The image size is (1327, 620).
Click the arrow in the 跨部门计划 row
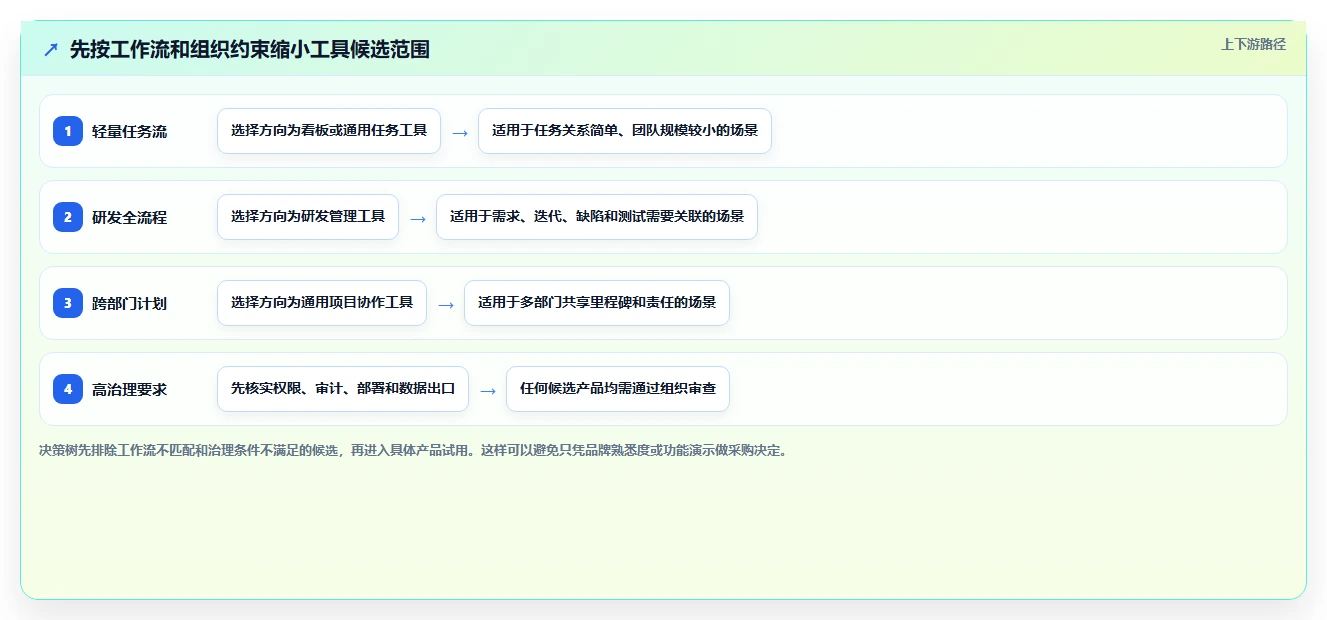click(x=446, y=304)
